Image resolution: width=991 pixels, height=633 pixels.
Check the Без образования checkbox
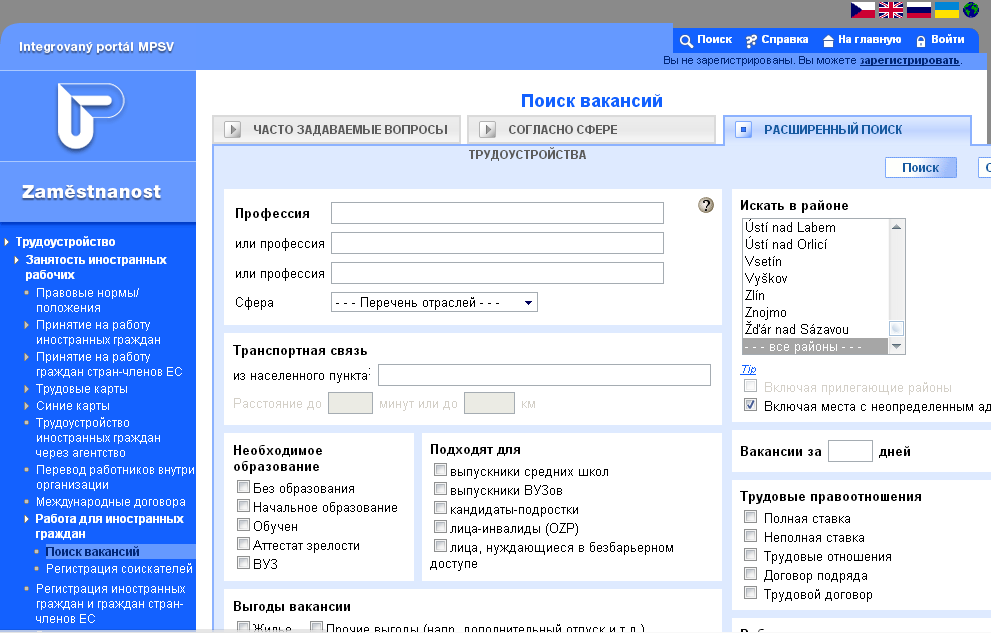(x=243, y=488)
